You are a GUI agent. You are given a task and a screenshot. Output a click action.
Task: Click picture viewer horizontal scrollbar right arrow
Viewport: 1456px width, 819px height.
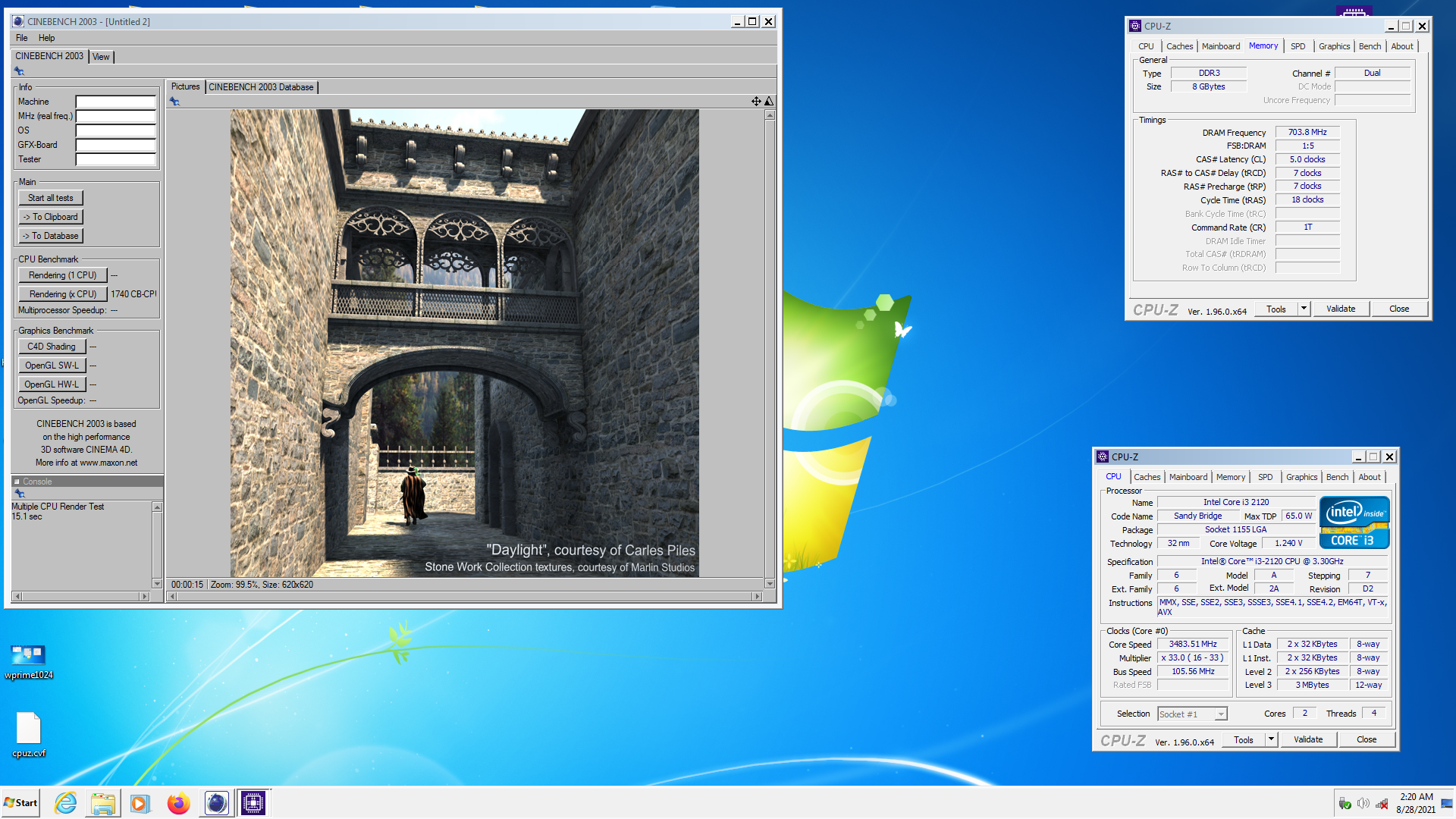757,597
